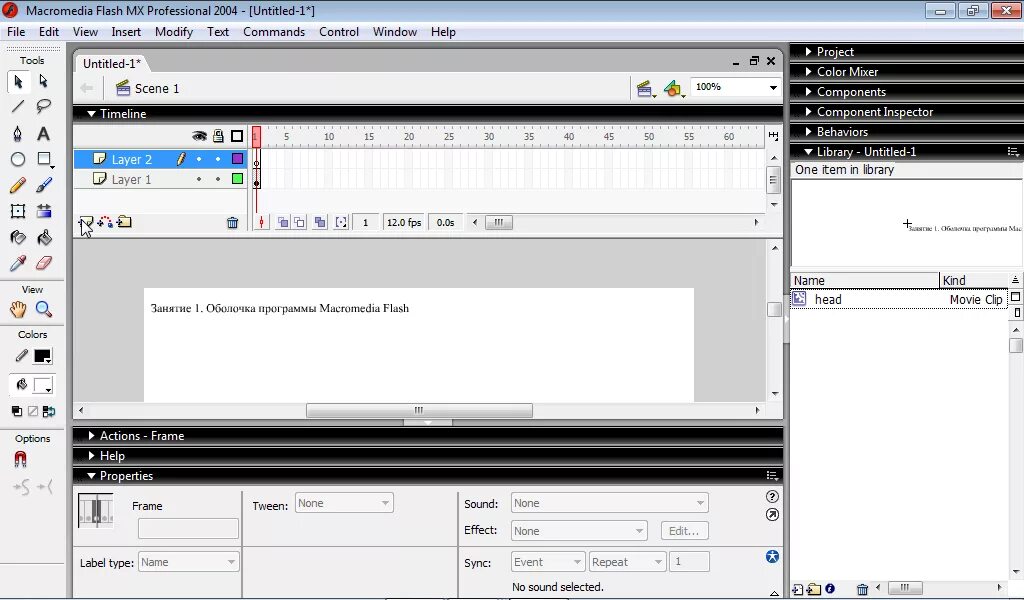
Task: Click the sound Edit... button
Action: [x=684, y=531]
